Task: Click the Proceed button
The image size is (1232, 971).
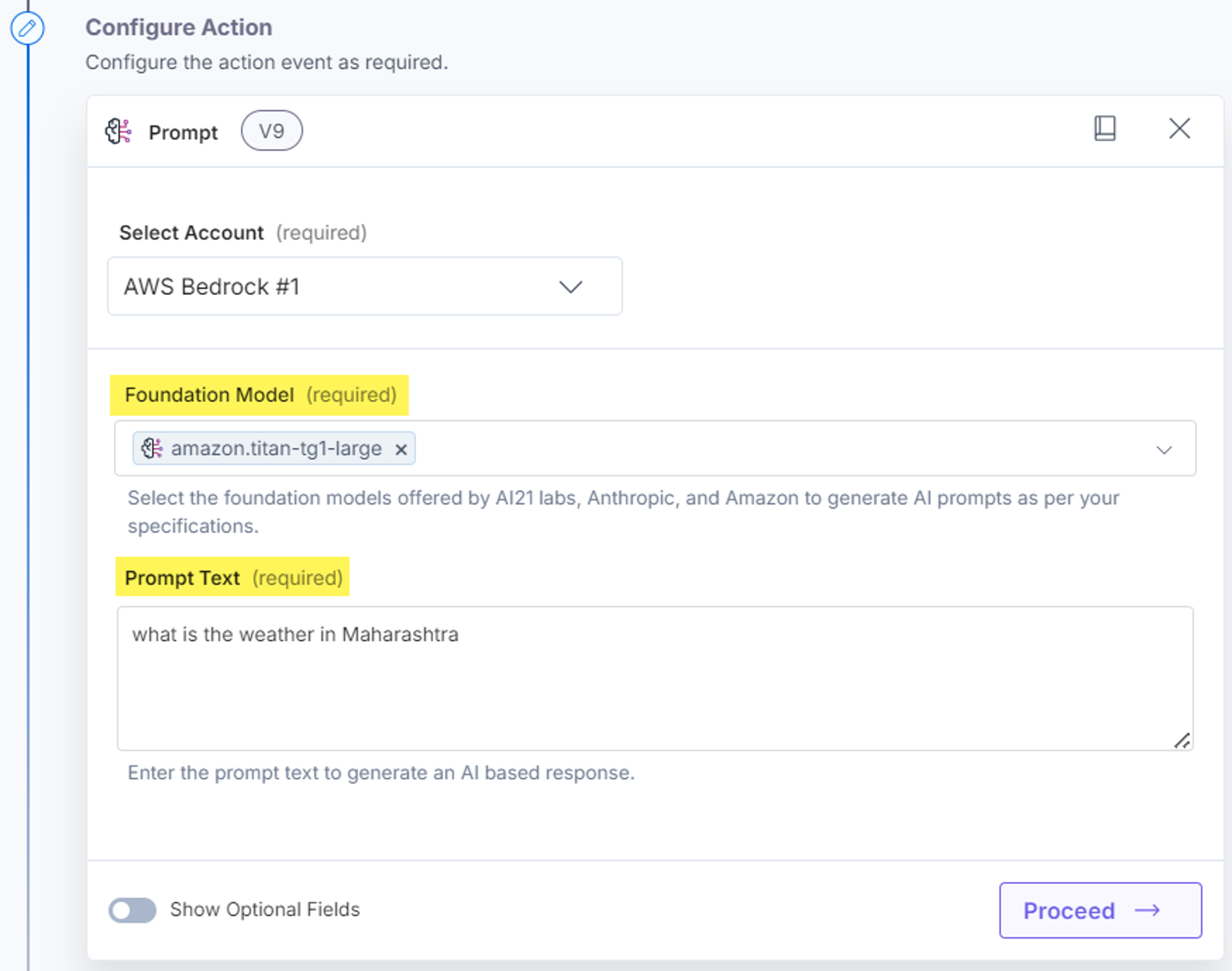Action: (1100, 910)
